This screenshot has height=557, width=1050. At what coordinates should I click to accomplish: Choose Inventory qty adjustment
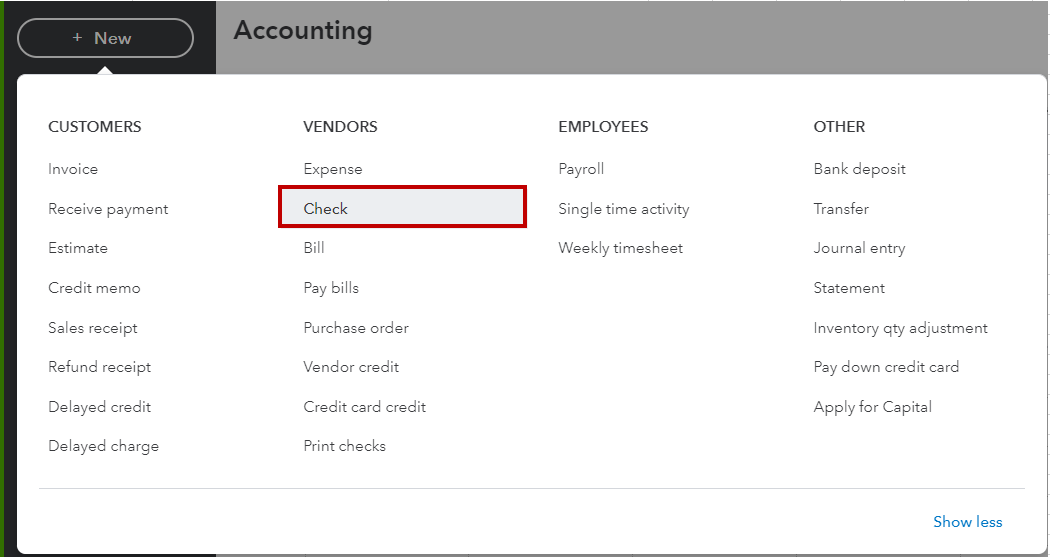(900, 328)
